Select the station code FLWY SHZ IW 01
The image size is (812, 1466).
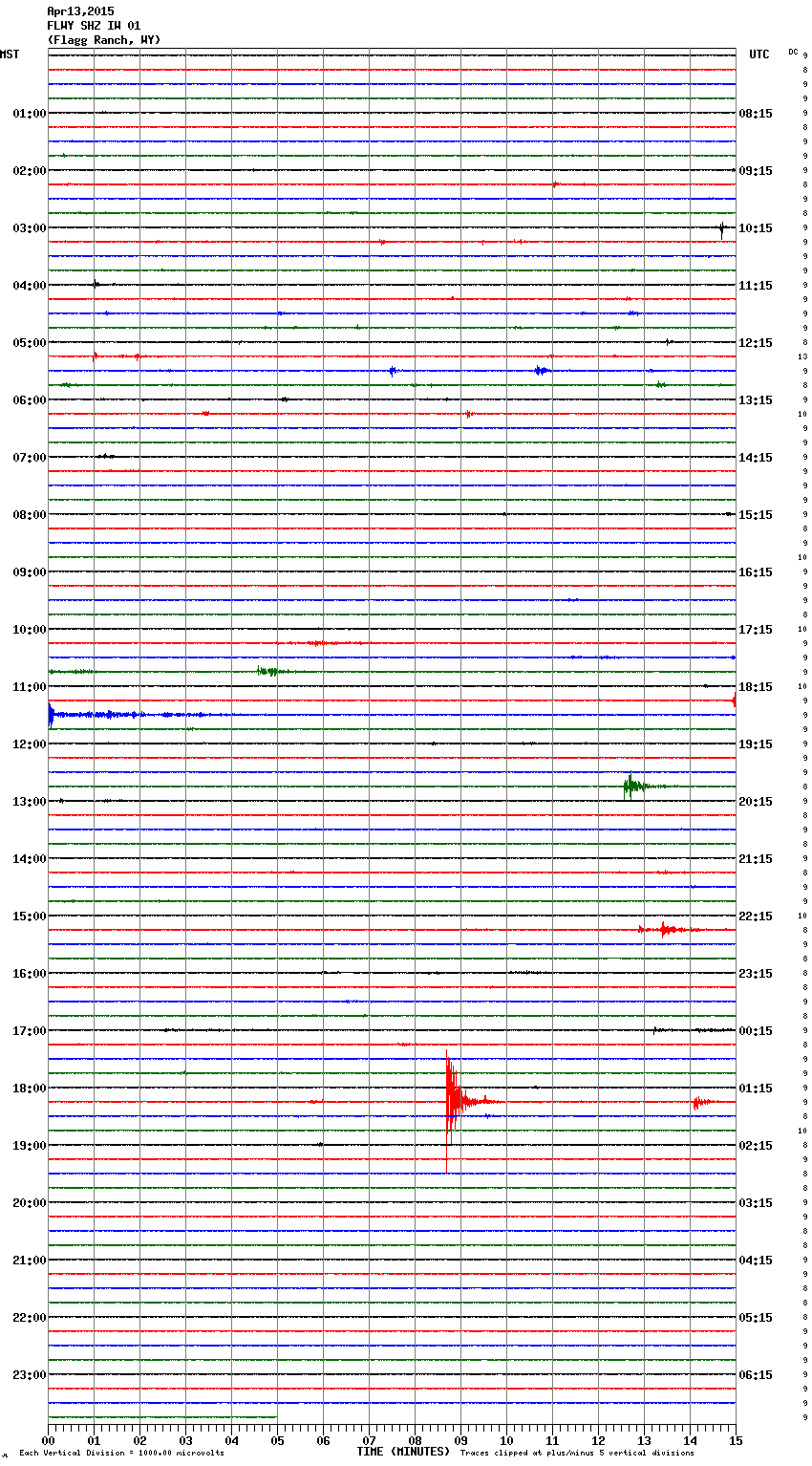tap(94, 26)
